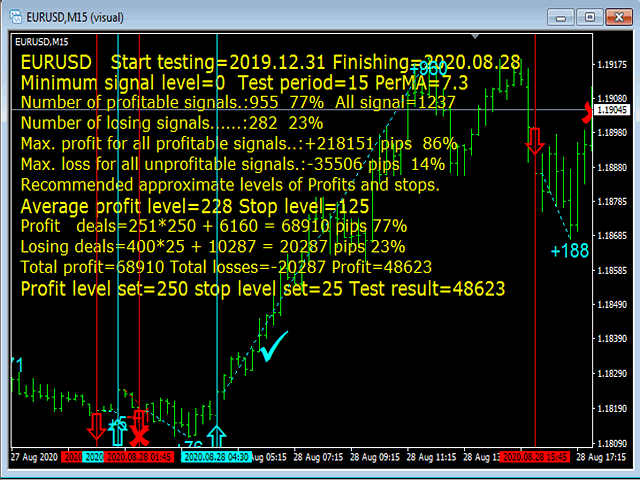Screen dimensions: 640x480
Task: Select the cyan up arrow beside the red X
Action: (x=118, y=433)
